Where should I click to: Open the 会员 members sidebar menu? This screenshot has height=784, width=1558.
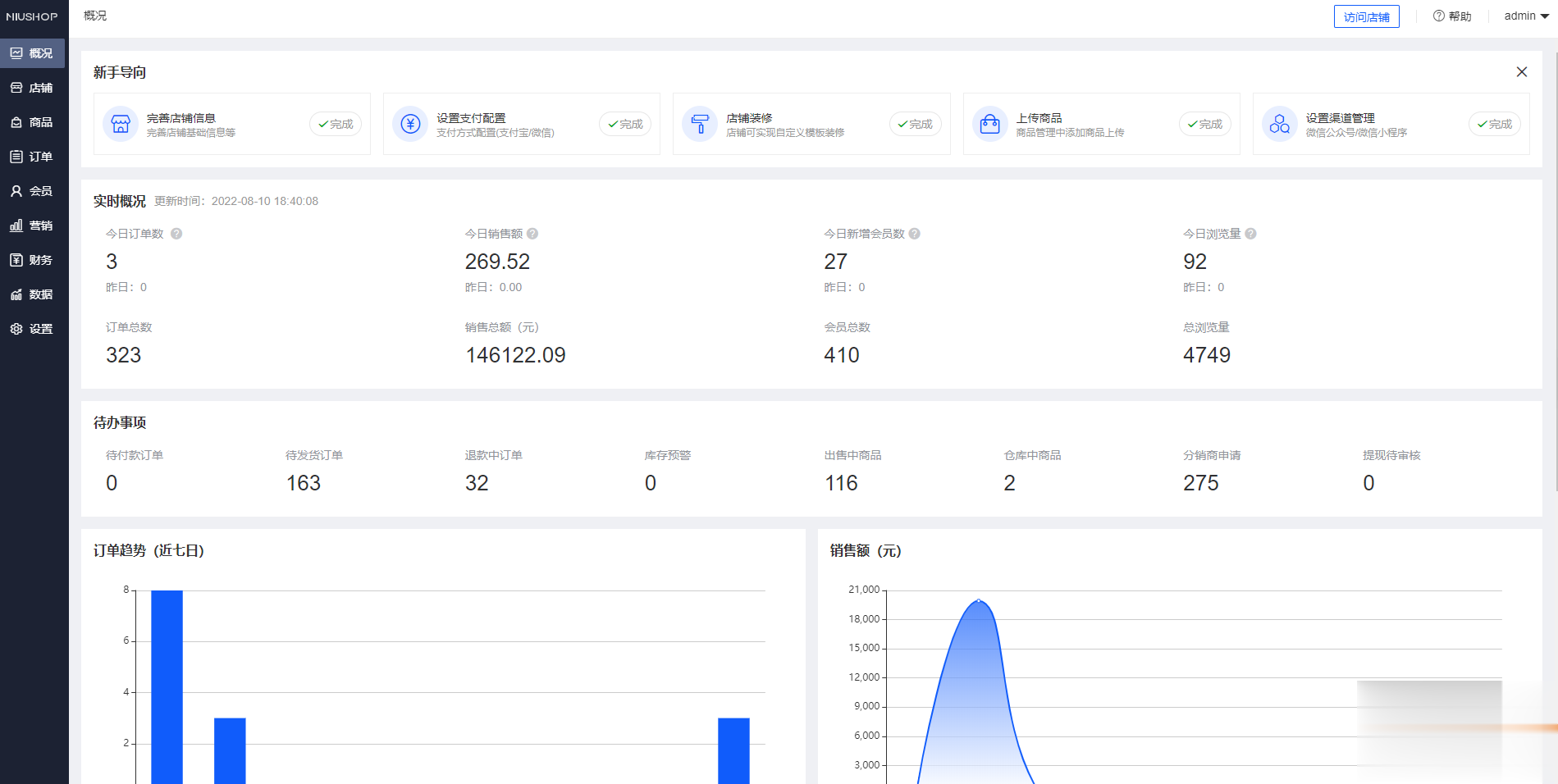(x=33, y=191)
